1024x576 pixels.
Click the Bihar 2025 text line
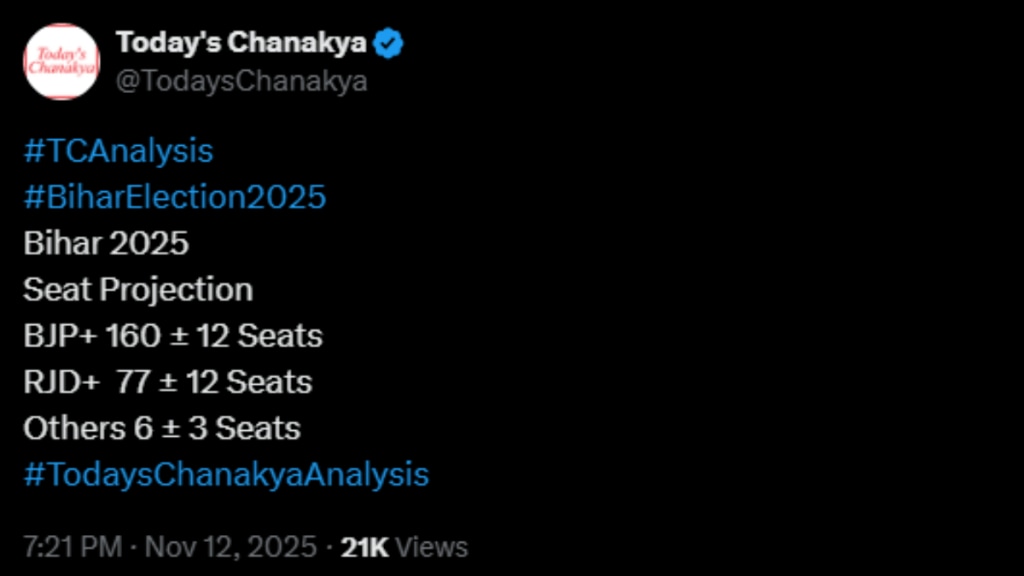click(106, 243)
